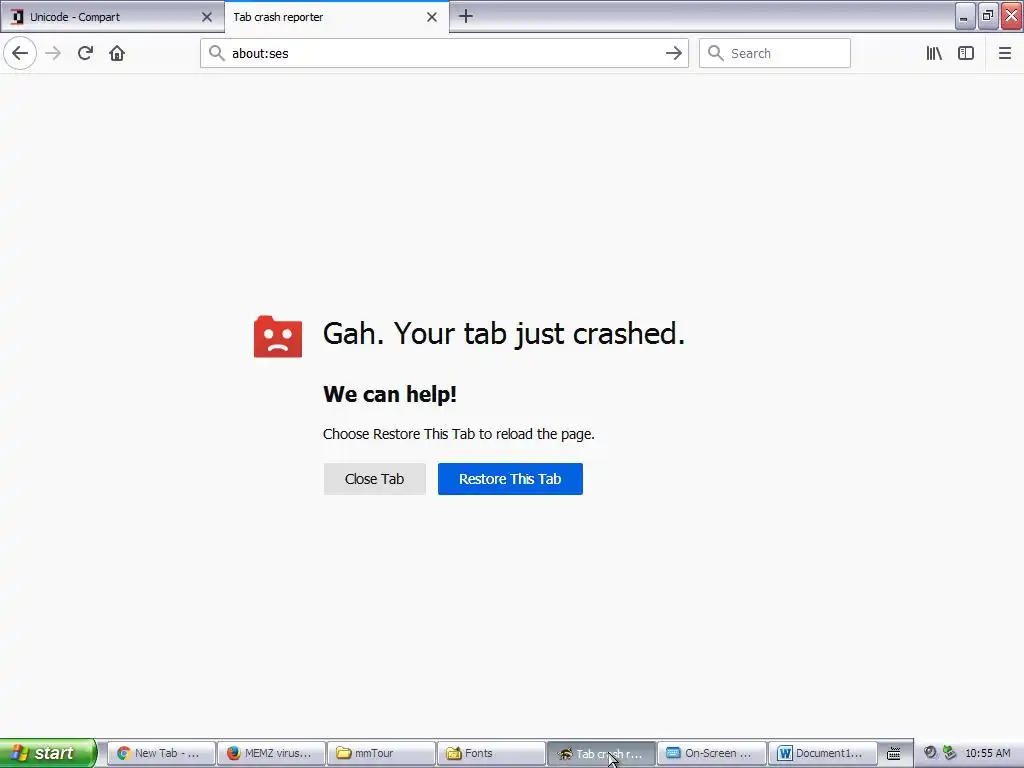This screenshot has height=768, width=1024.
Task: Switch to Chrome New Tab taskbar item
Action: [160, 753]
